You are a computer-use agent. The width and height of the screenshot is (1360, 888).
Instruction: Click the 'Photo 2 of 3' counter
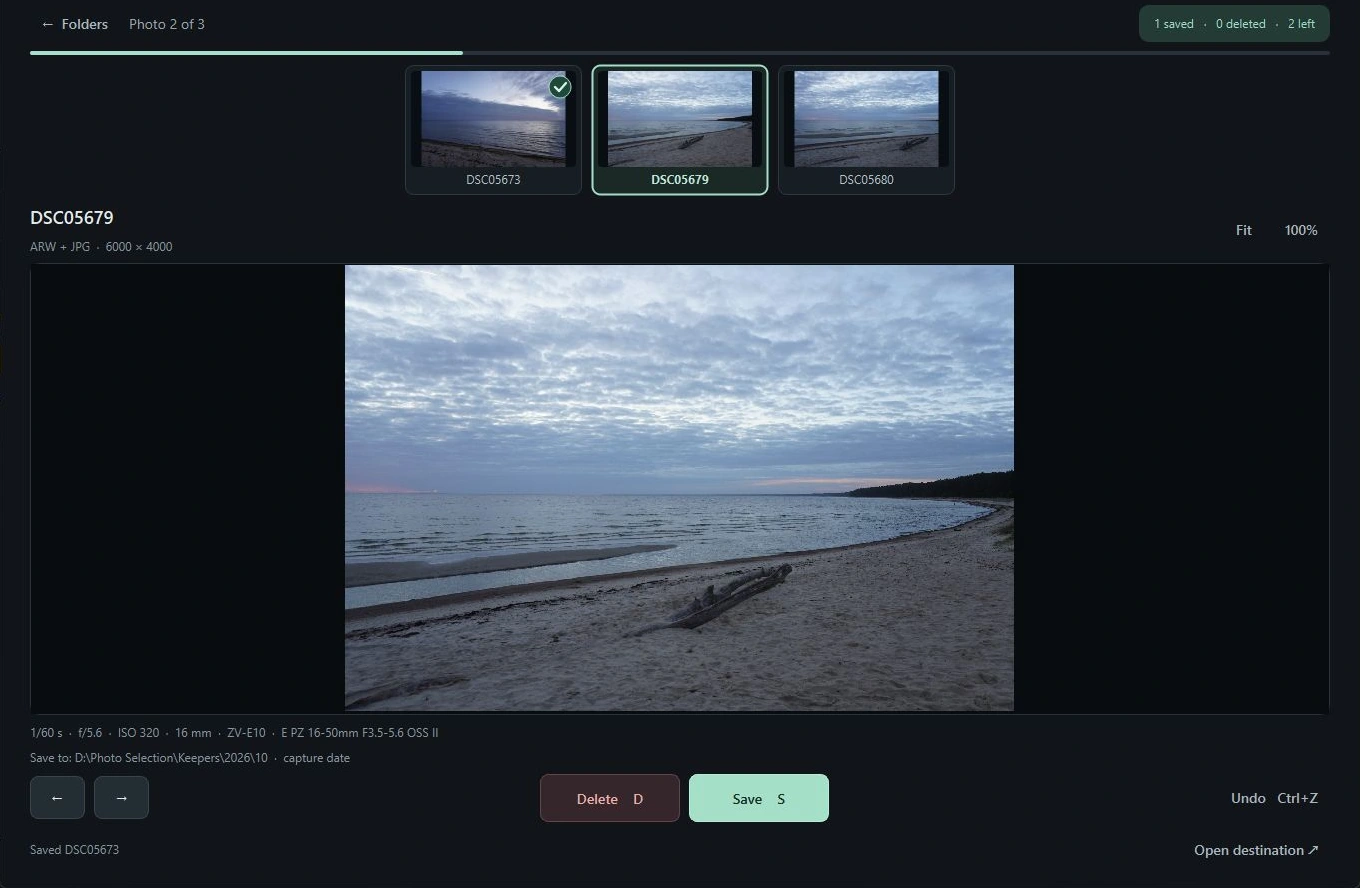coord(167,24)
